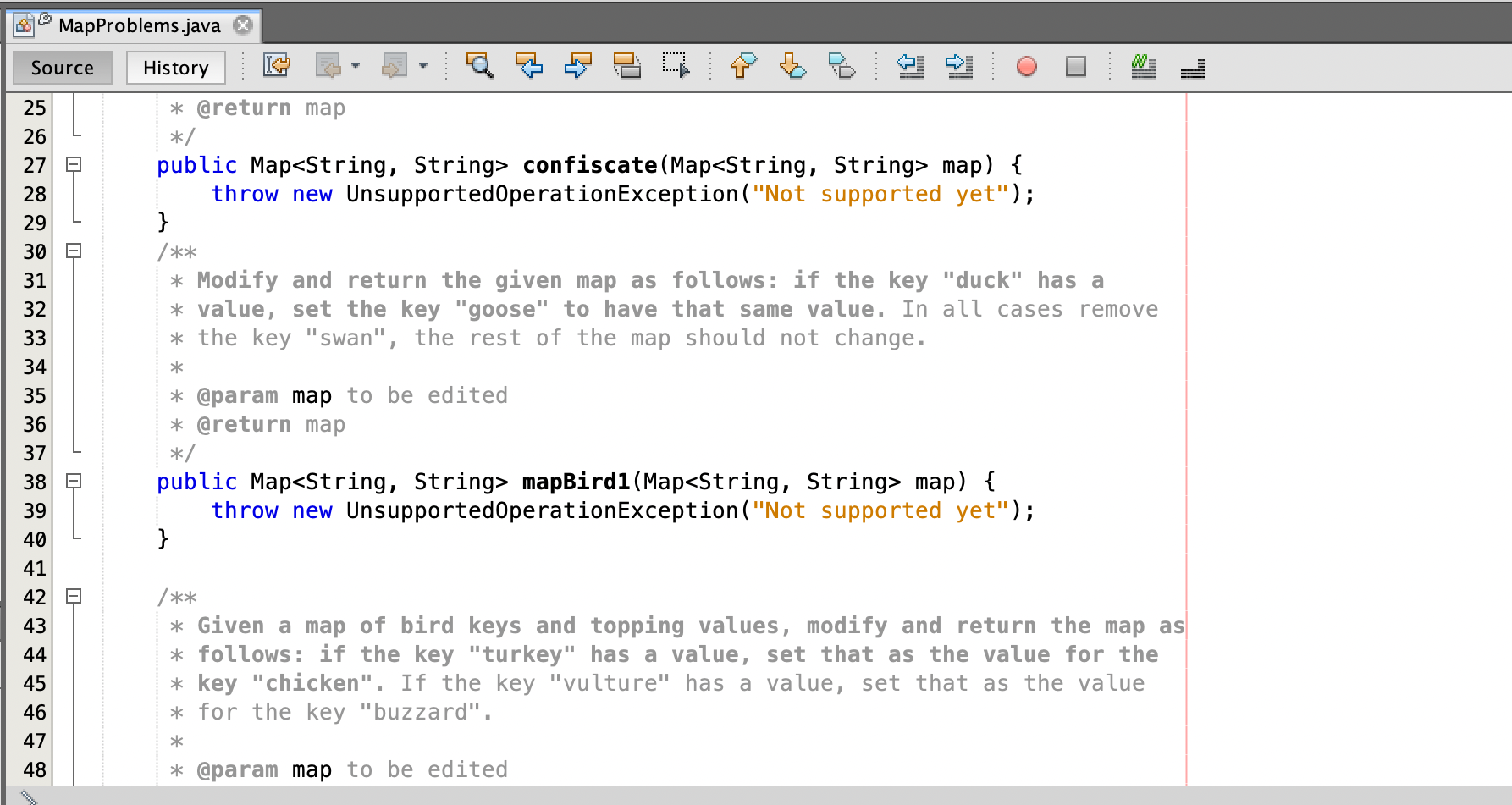
Task: Find the next occurrence
Action: (x=578, y=66)
